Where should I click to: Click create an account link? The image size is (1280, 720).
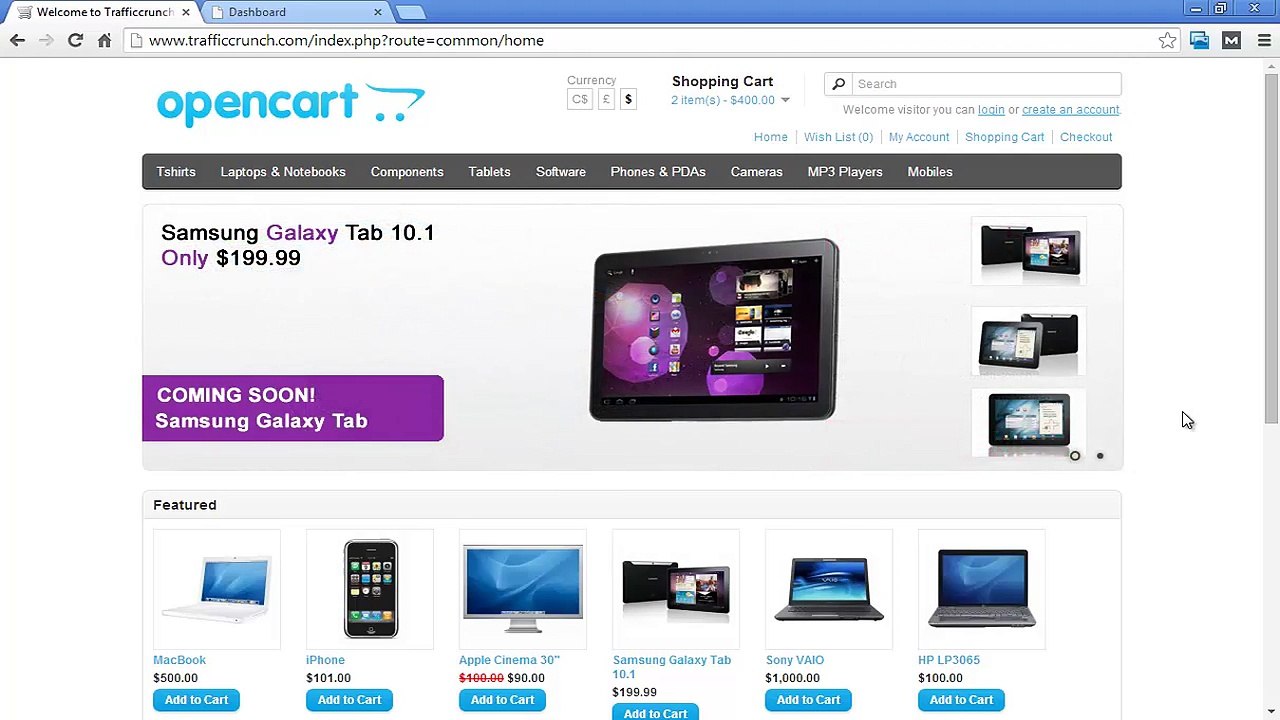pyautogui.click(x=1070, y=110)
